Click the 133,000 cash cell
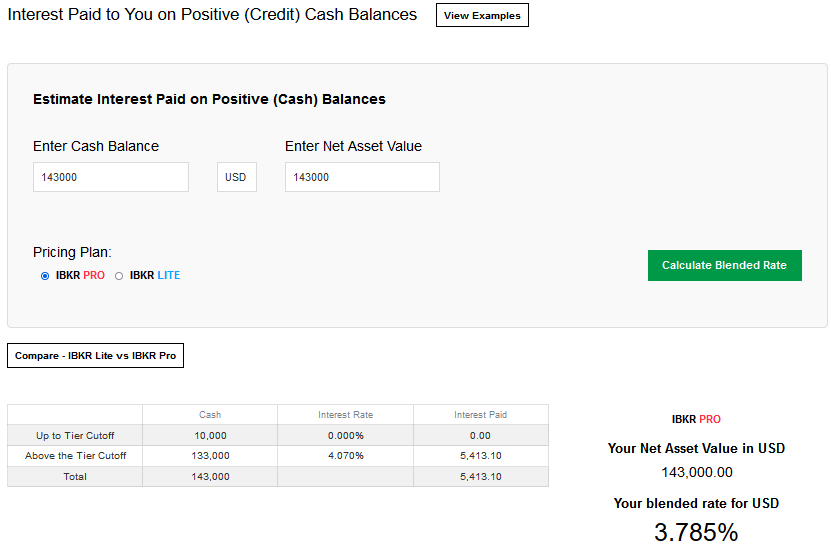Image resolution: width=831 pixels, height=551 pixels. tap(210, 456)
